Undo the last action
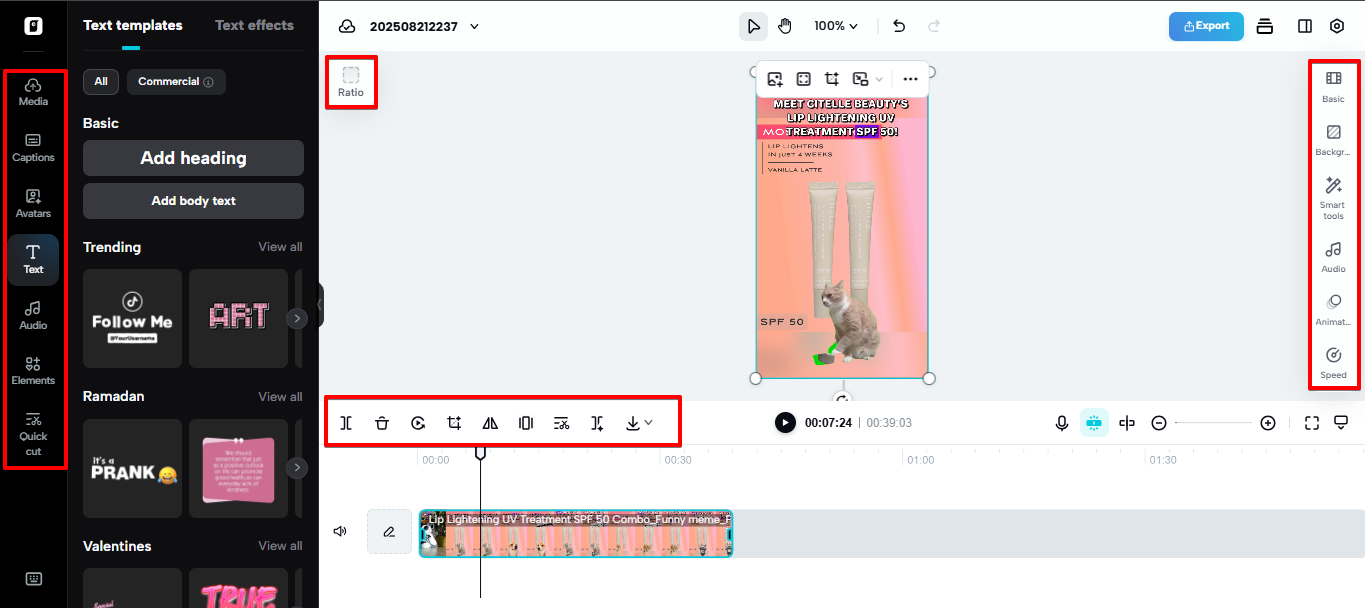Image resolution: width=1365 pixels, height=608 pixels. pos(899,26)
